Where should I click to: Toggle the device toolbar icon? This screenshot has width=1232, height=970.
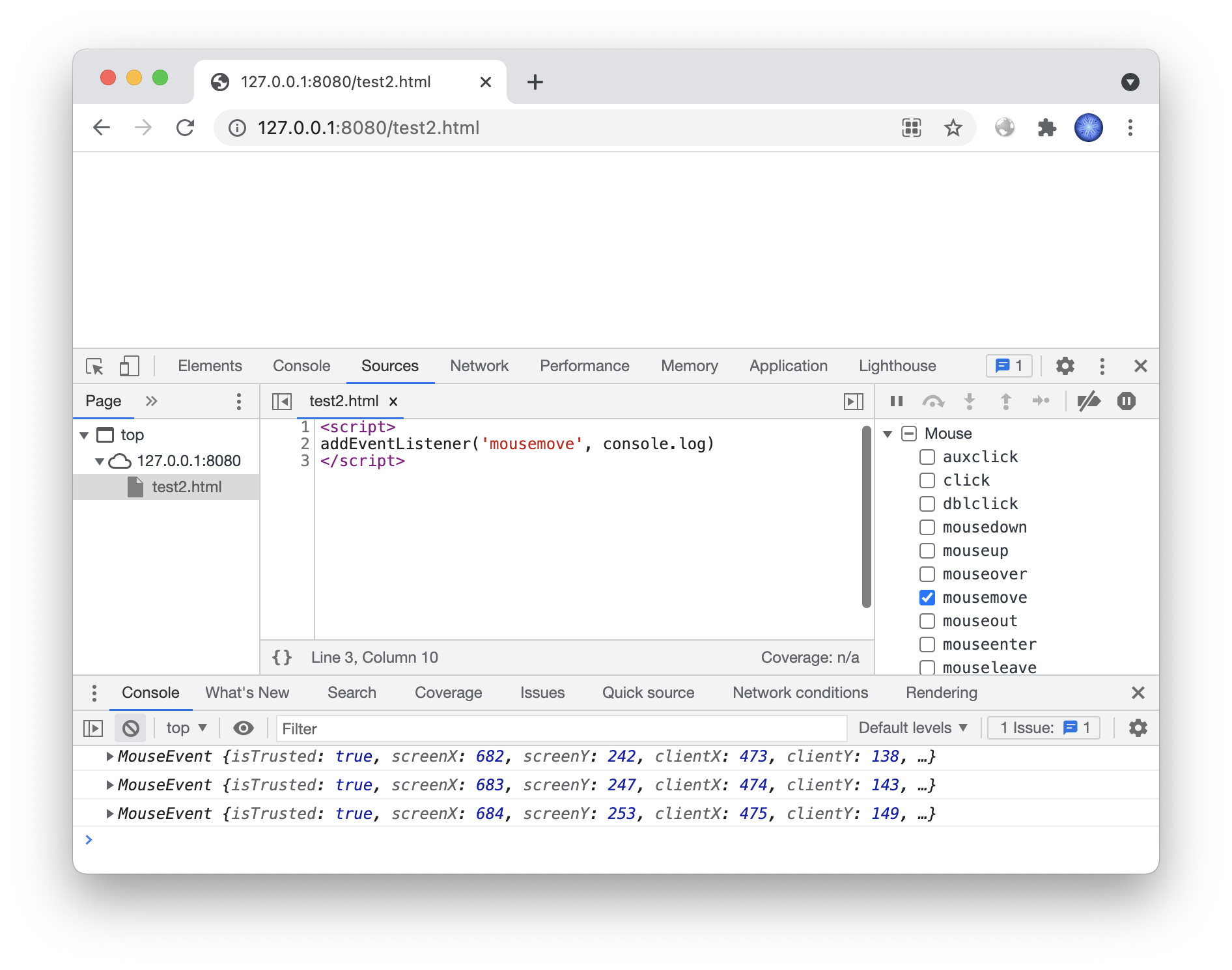pyautogui.click(x=130, y=367)
